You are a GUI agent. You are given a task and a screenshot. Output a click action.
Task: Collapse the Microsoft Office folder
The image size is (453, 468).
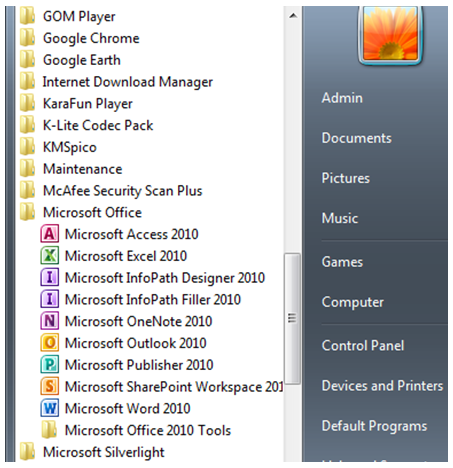[x=81, y=212]
